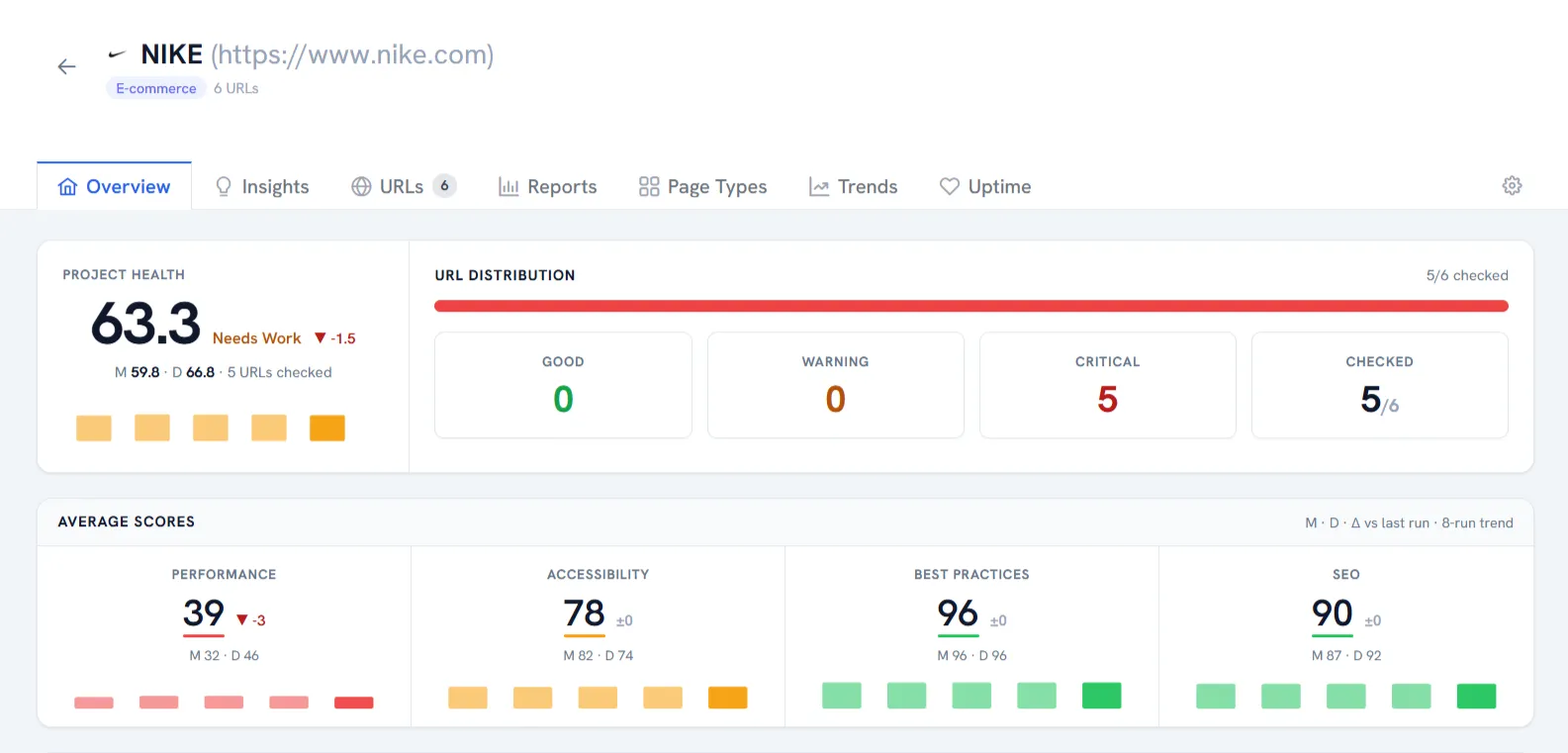Screen dimensions: 1568x753
Task: Click the BEST PRACTICES card label
Action: pyautogui.click(x=972, y=574)
